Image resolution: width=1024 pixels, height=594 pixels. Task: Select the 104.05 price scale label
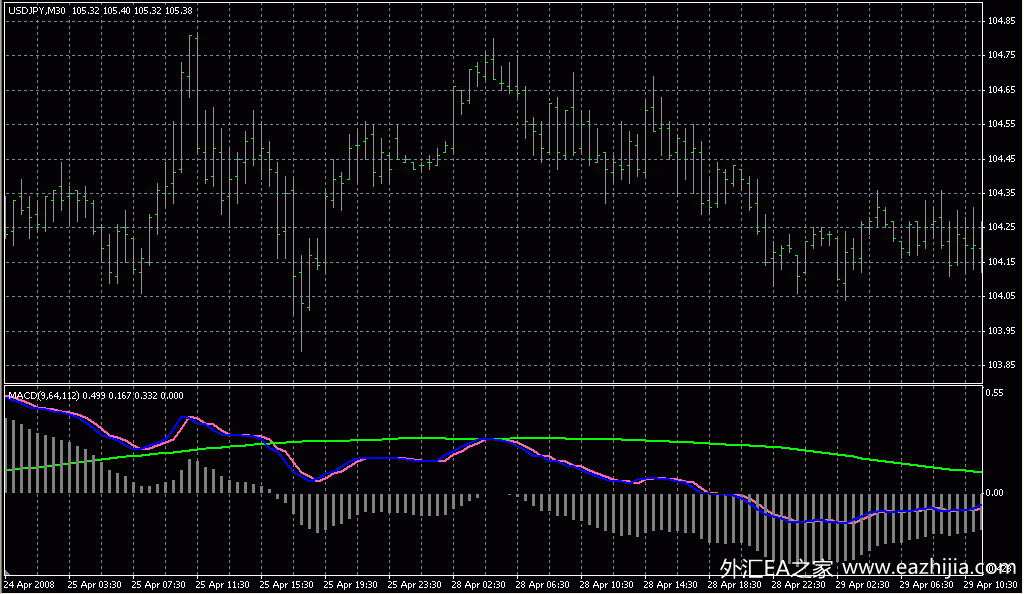tap(1001, 296)
